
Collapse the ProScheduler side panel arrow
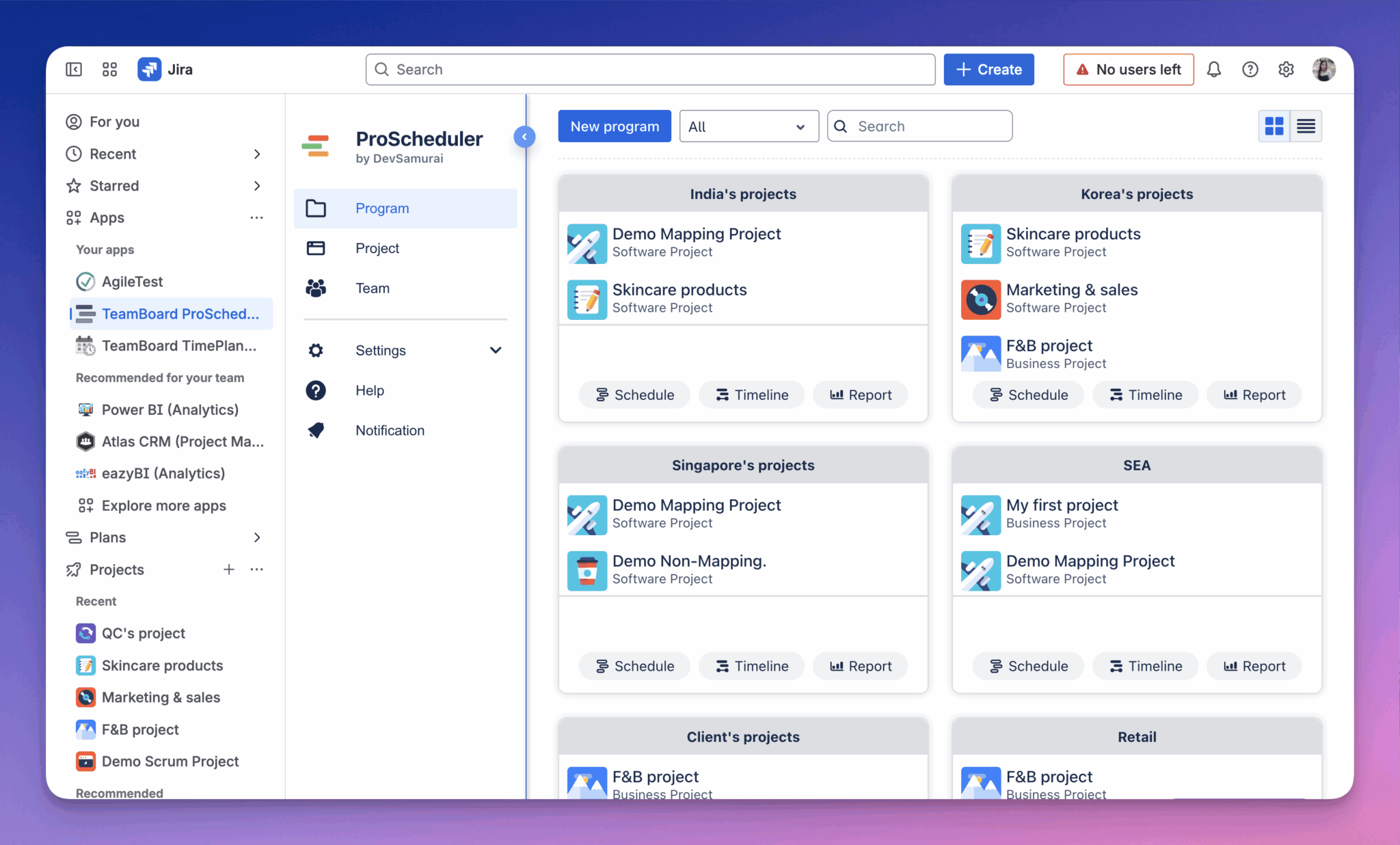(x=524, y=137)
